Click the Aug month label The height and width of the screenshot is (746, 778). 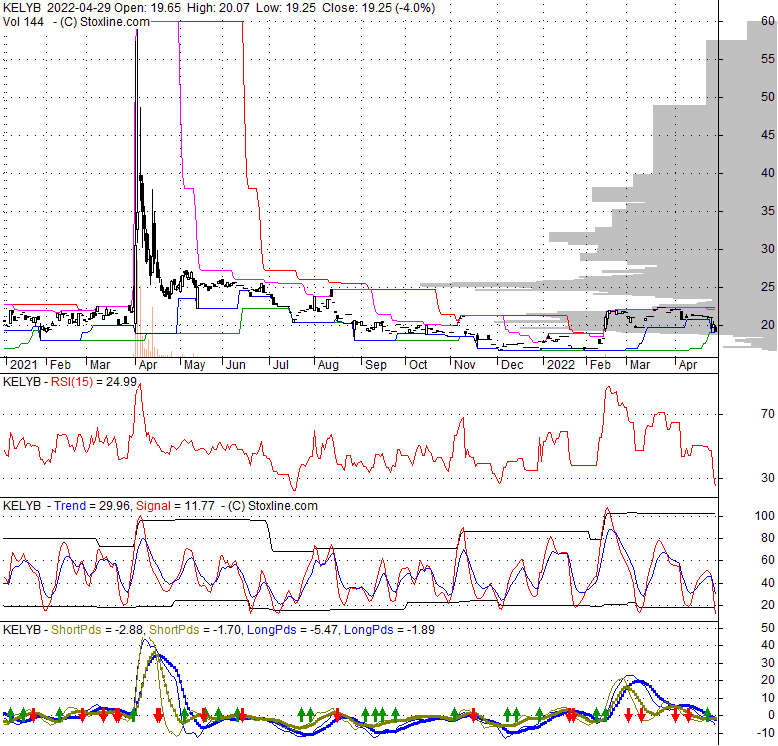click(x=328, y=365)
